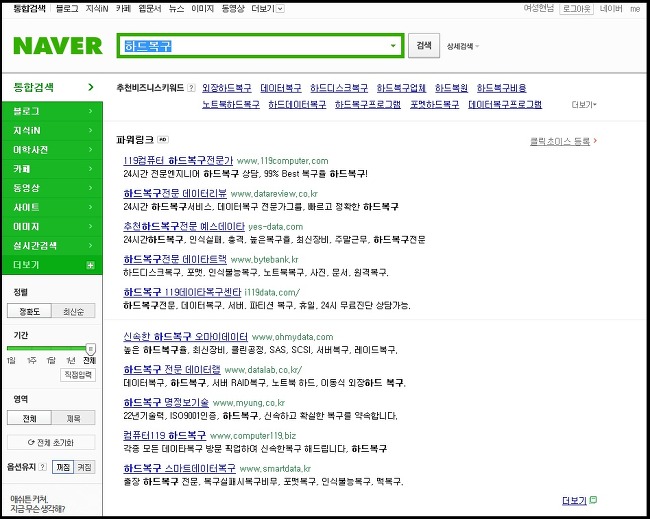The image size is (650, 519).
Task: Click the arrow next to 클릭초이스 등록
Action: [x=595, y=141]
